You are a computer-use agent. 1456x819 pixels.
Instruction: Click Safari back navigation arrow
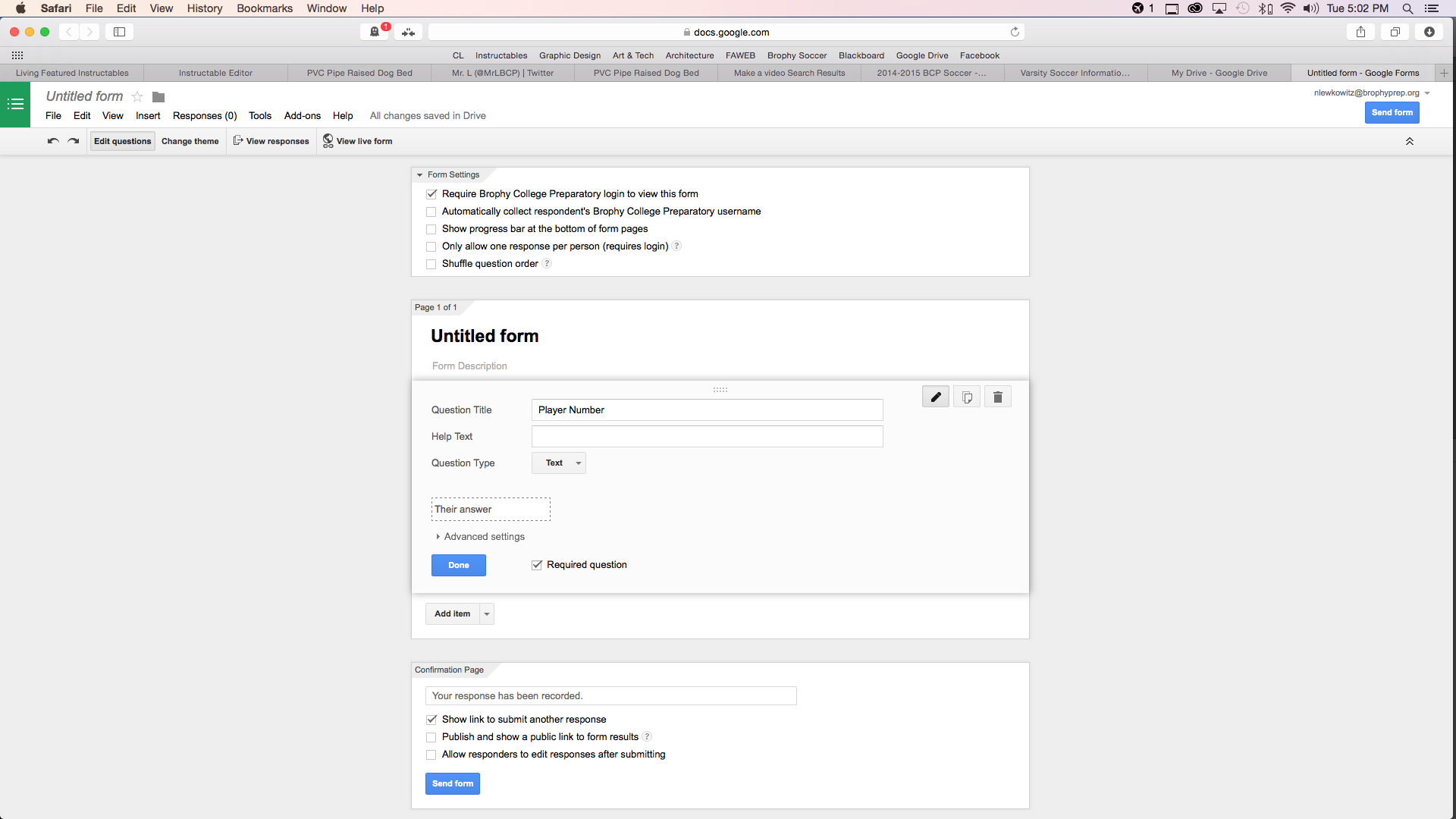click(x=69, y=32)
